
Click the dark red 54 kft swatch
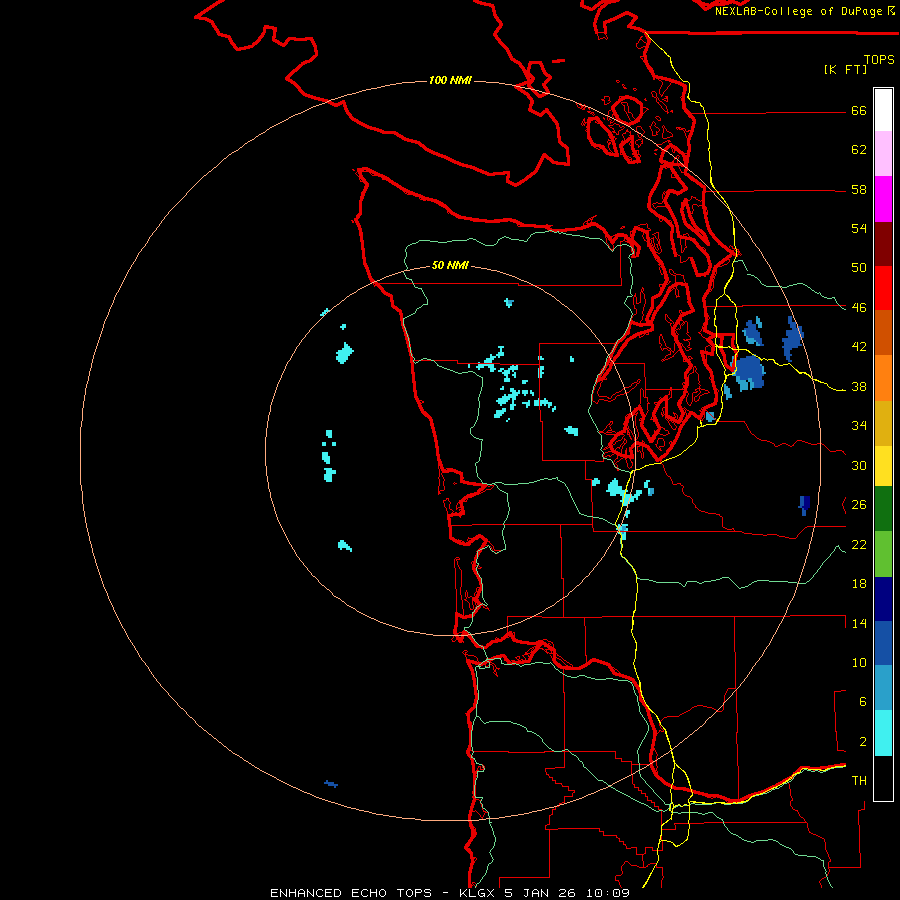pos(883,244)
